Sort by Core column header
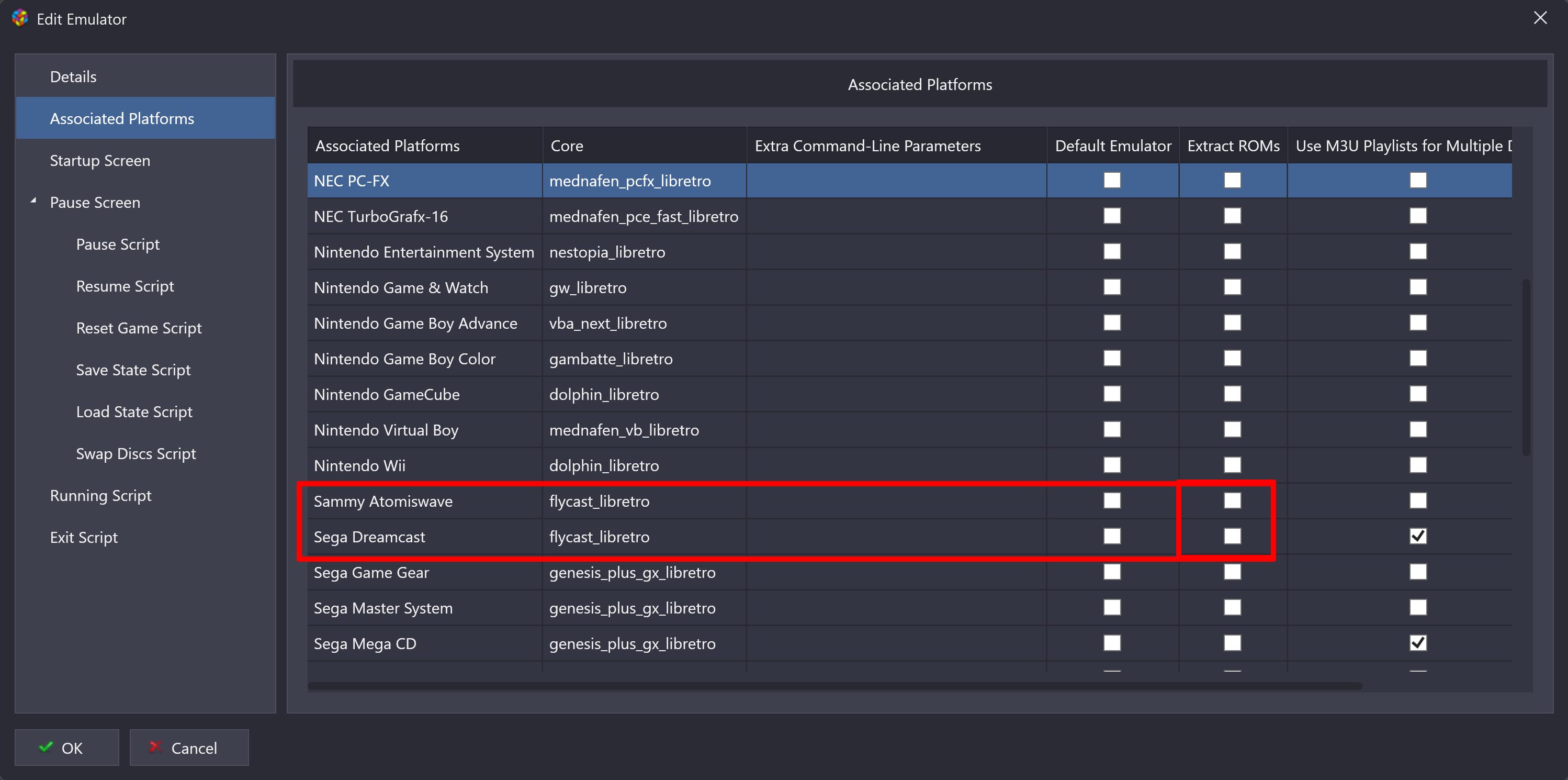 (x=645, y=146)
